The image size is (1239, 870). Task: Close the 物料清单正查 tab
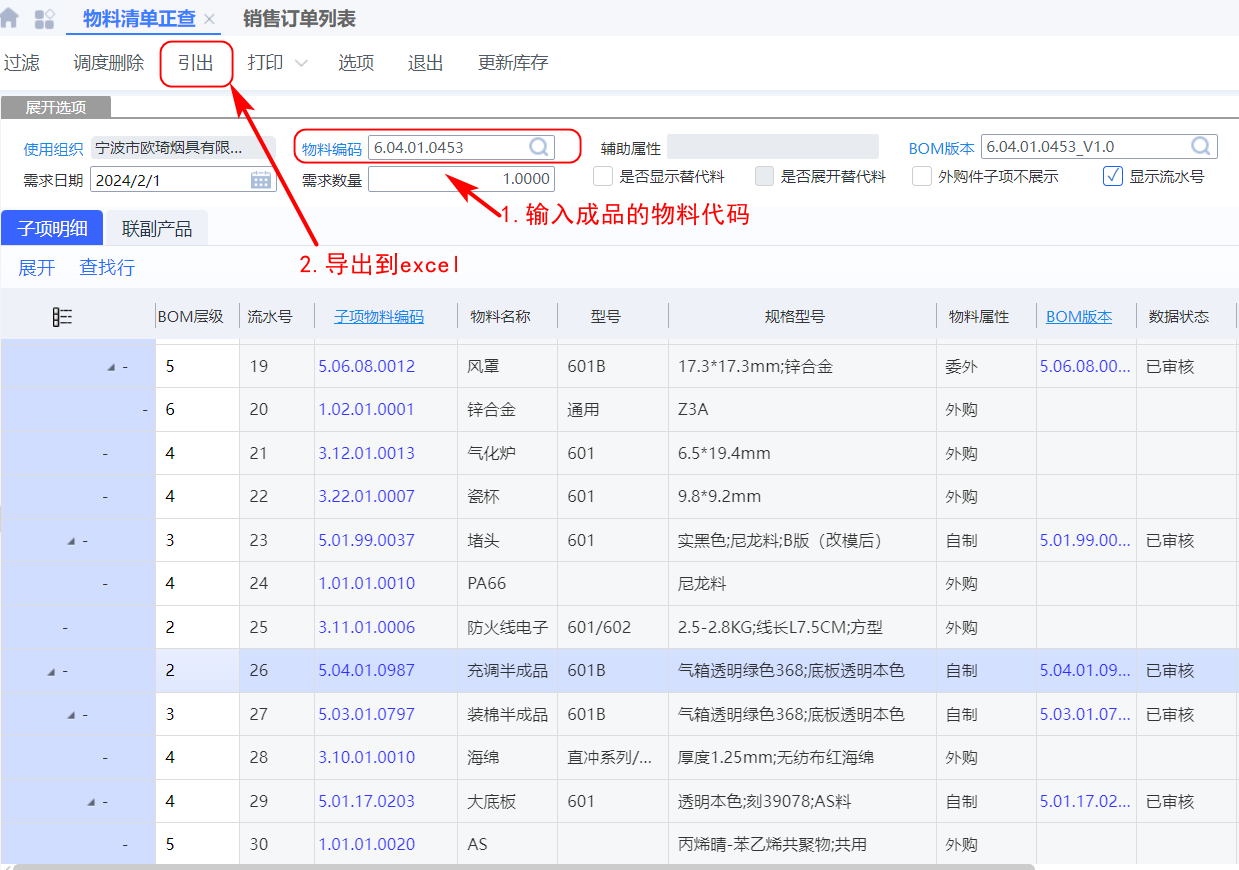[x=209, y=20]
